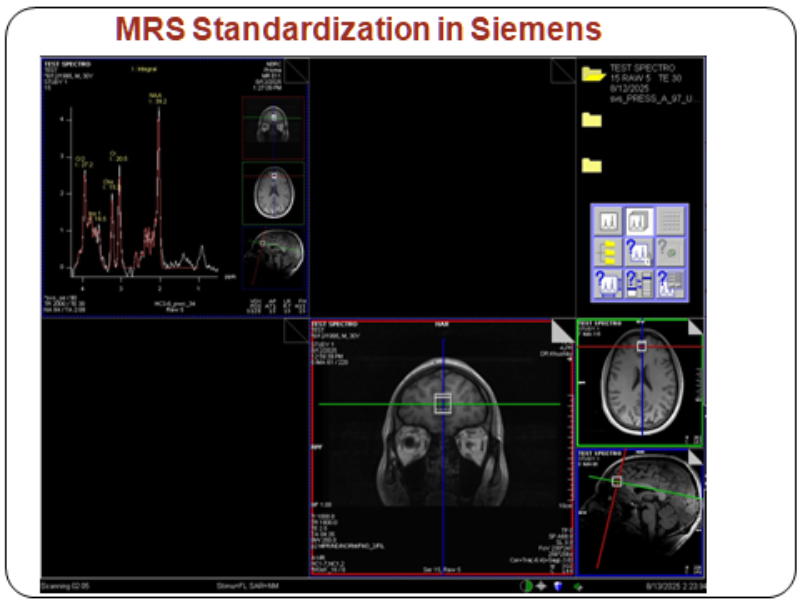Expand the third yellow folder

click(592, 165)
